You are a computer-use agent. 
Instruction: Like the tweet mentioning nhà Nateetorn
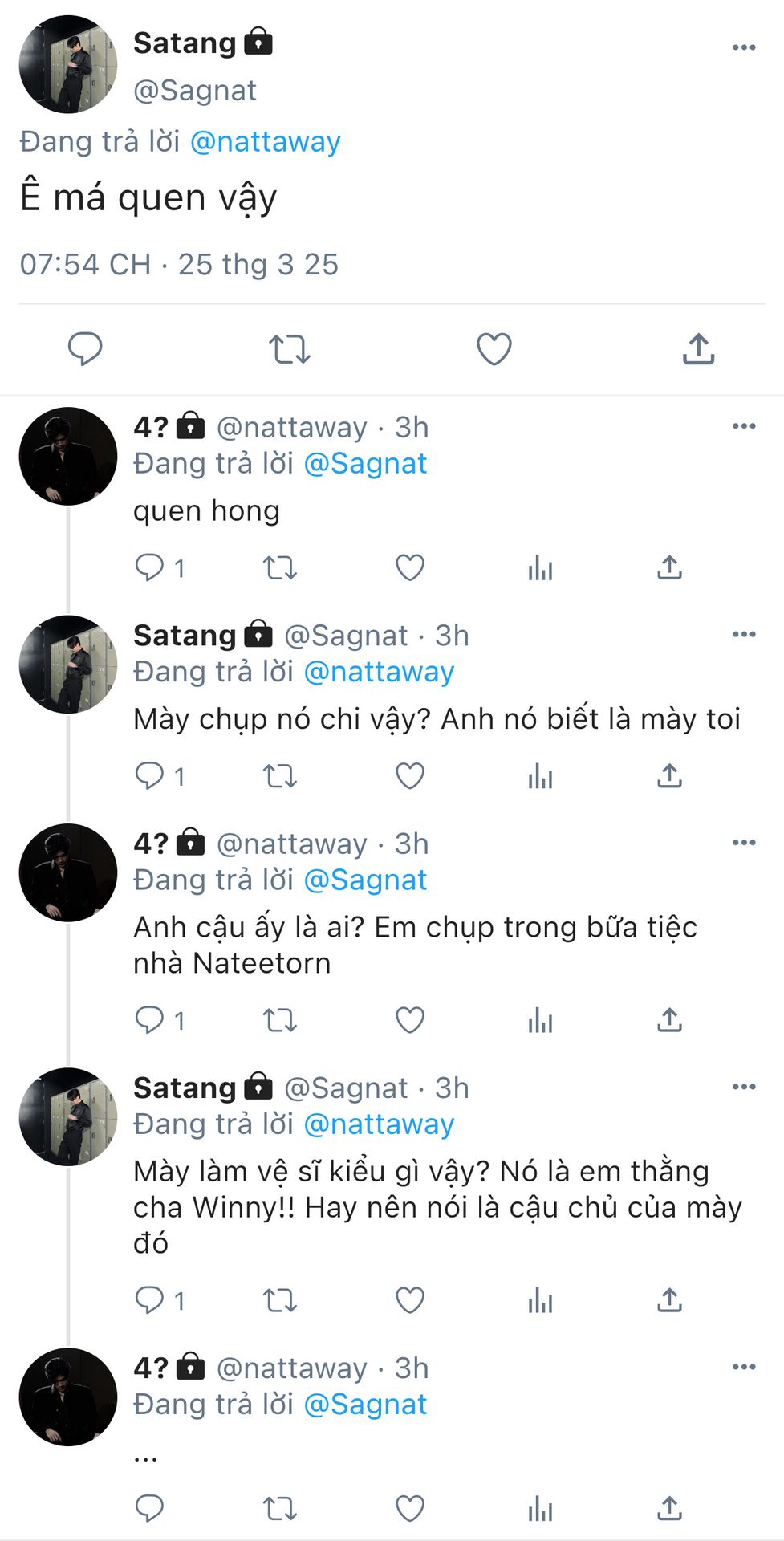[x=410, y=1020]
